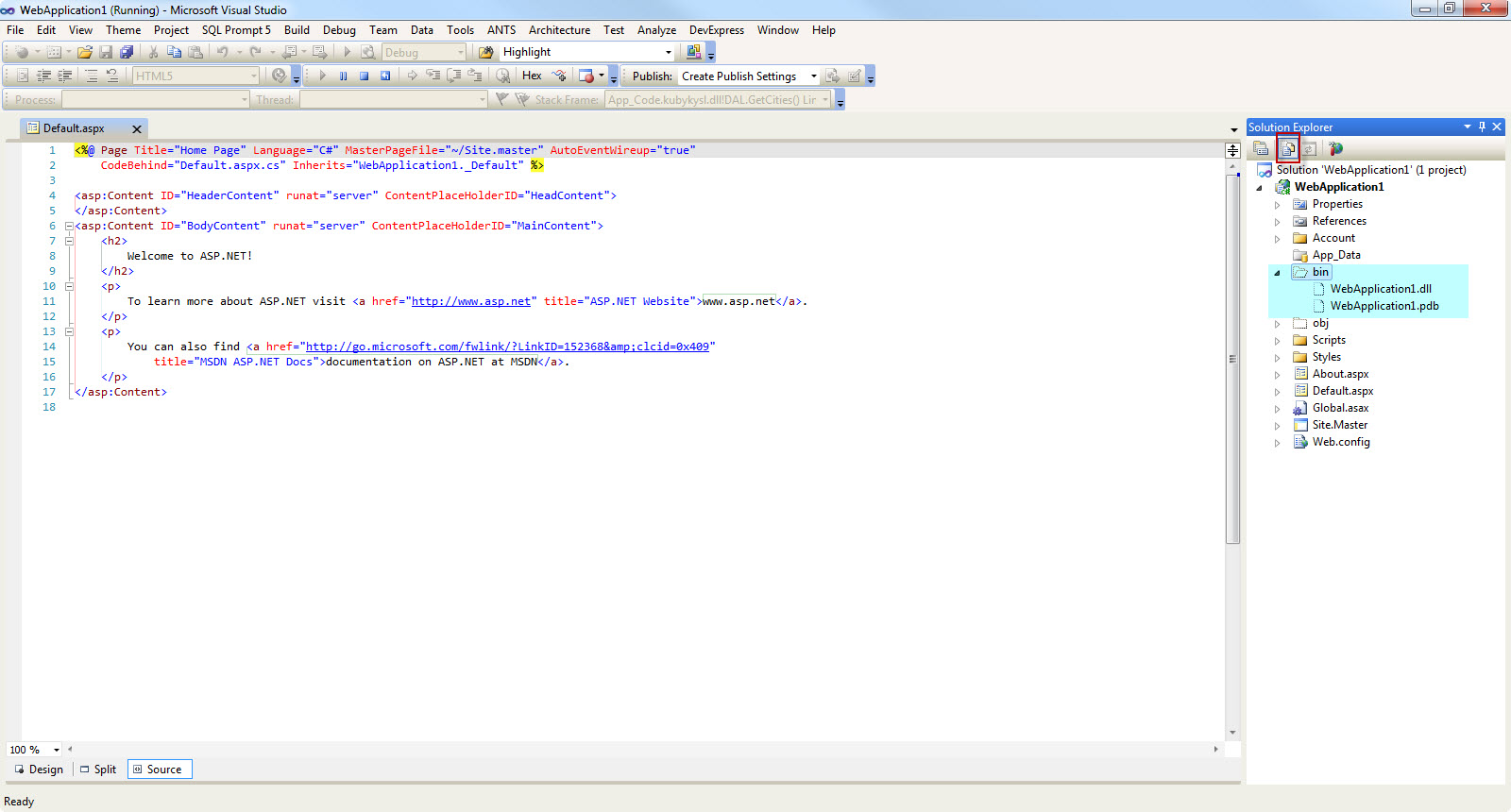This screenshot has height=812, width=1511.
Task: Expand the References node
Action: (1278, 222)
